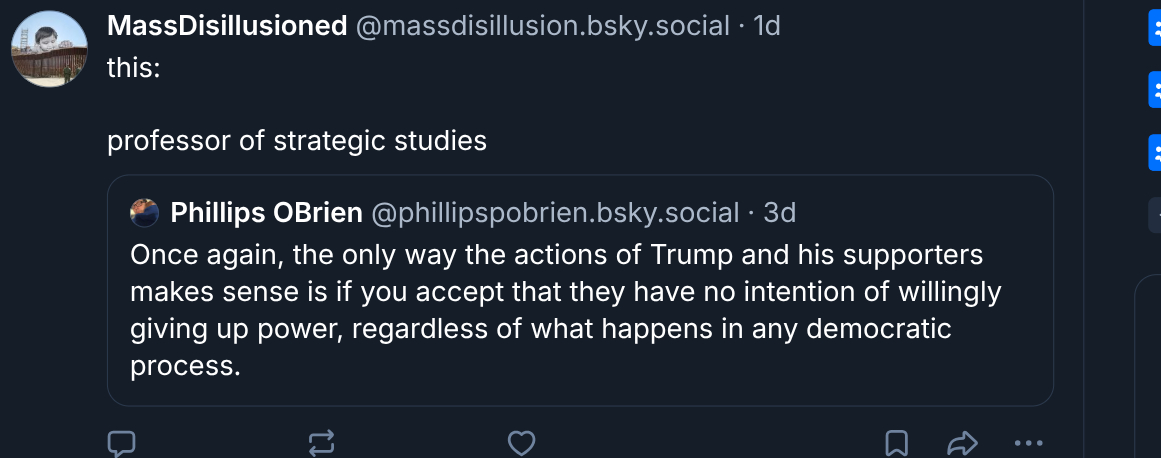The width and height of the screenshot is (1161, 458).
Task: Click Phillips OBrien's small avatar
Action: click(145, 213)
